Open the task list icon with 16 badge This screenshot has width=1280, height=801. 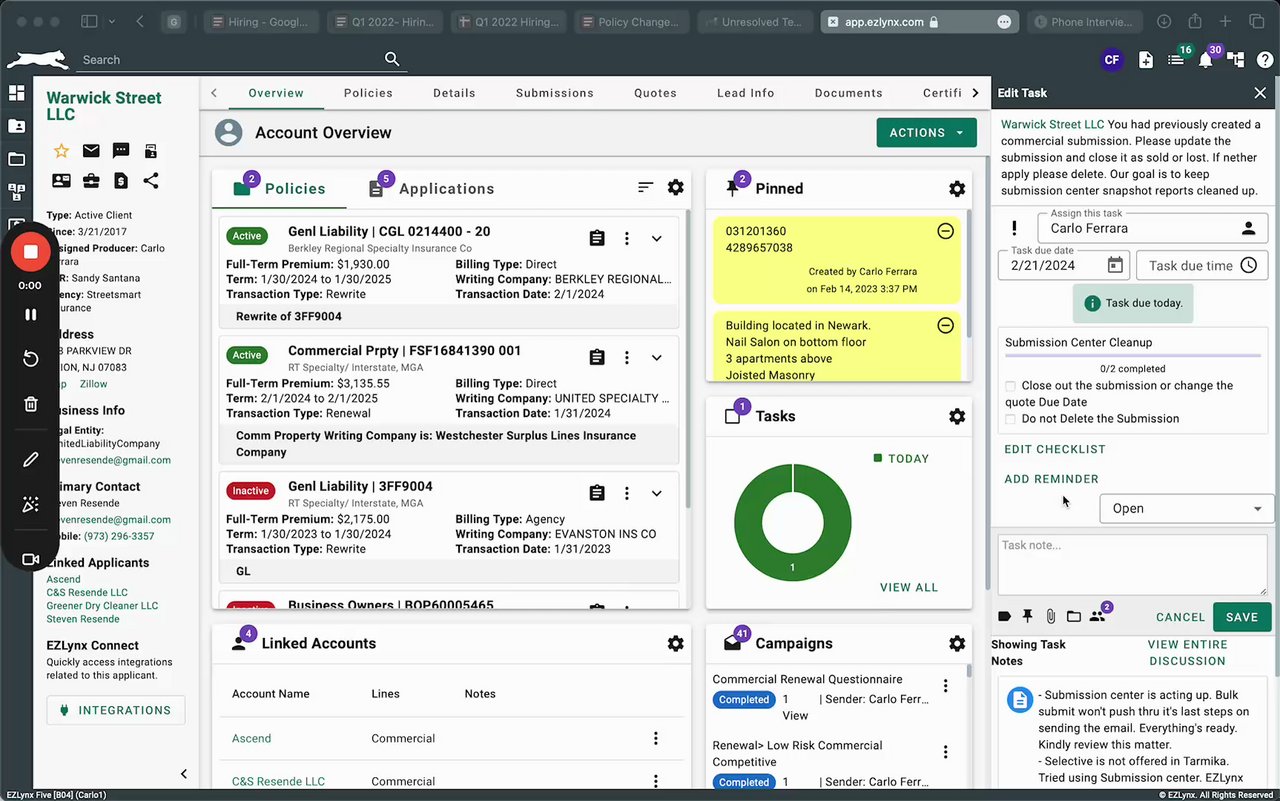click(x=1176, y=60)
